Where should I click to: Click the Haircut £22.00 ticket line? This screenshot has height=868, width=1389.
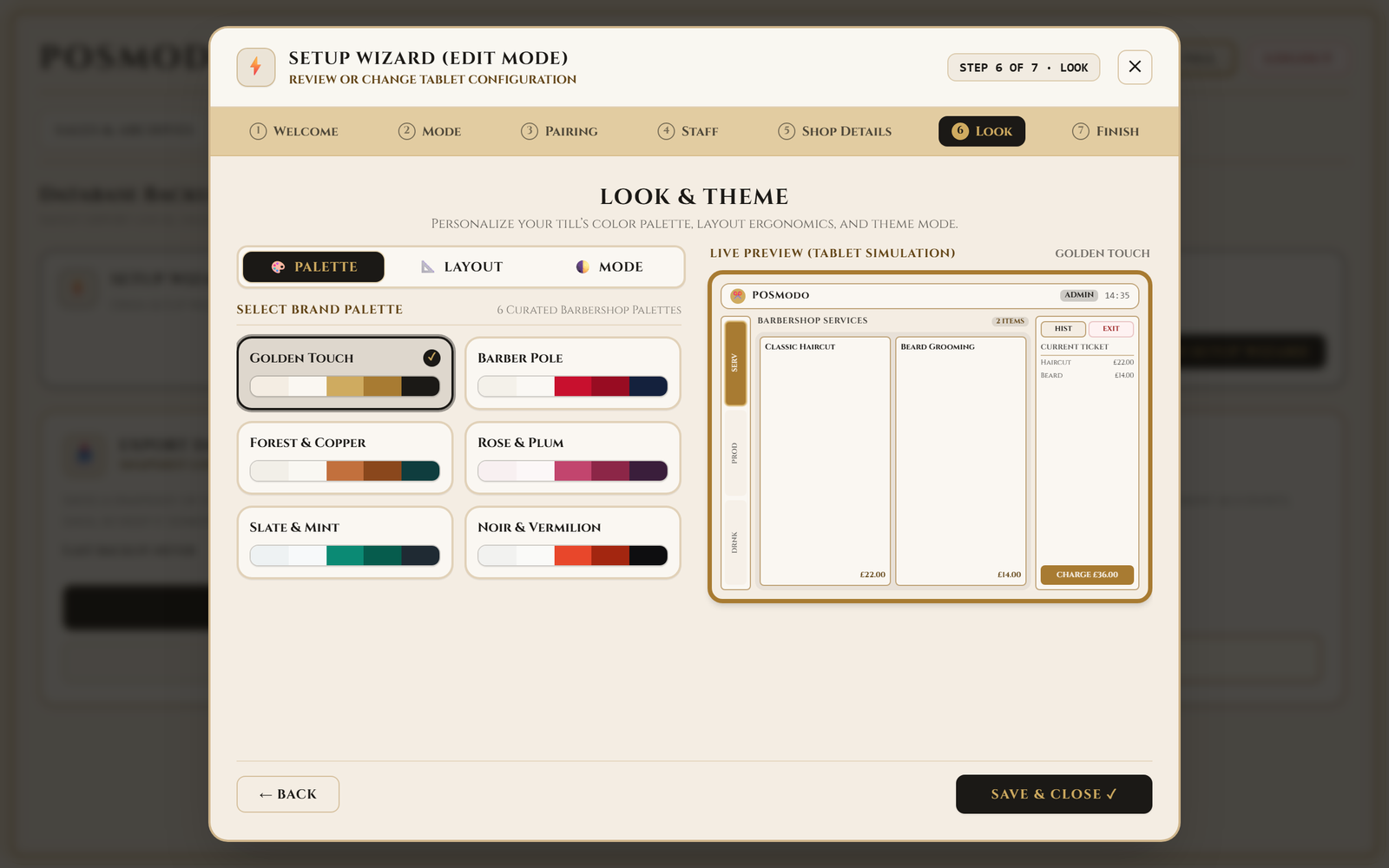pos(1087,362)
